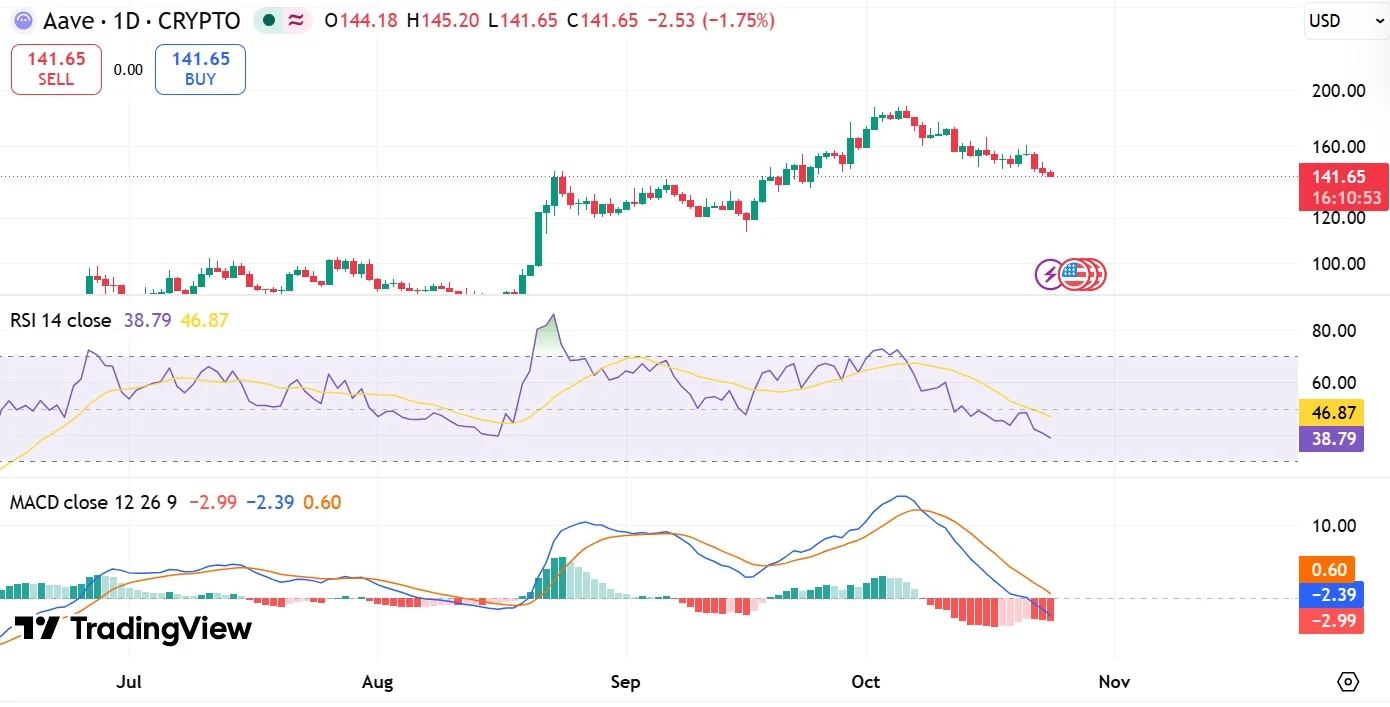Click the 100.00 price axis label
This screenshot has width=1390, height=707.
[x=1338, y=264]
